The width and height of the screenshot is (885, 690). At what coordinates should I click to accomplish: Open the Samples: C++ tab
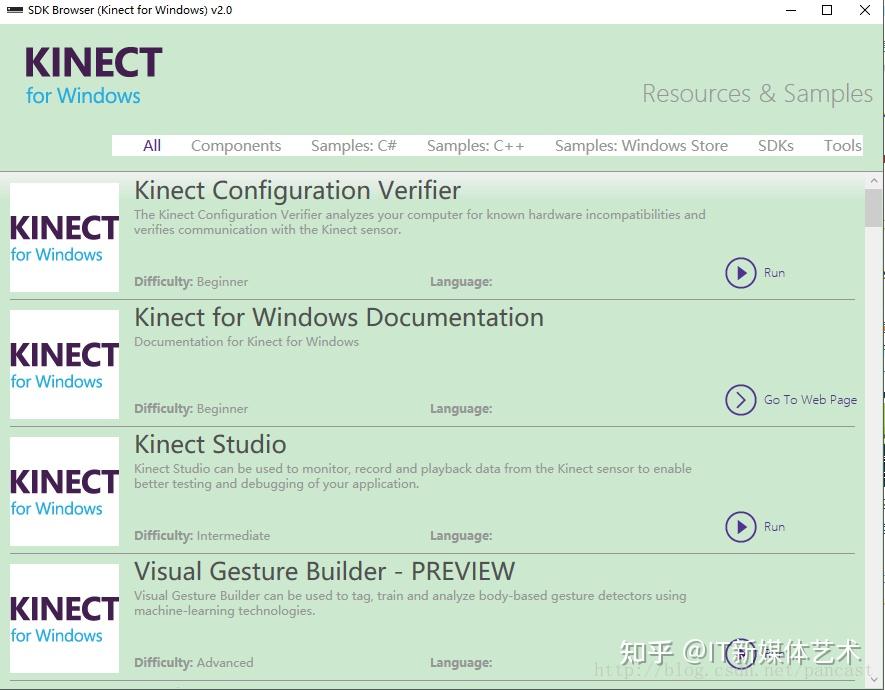tap(475, 145)
